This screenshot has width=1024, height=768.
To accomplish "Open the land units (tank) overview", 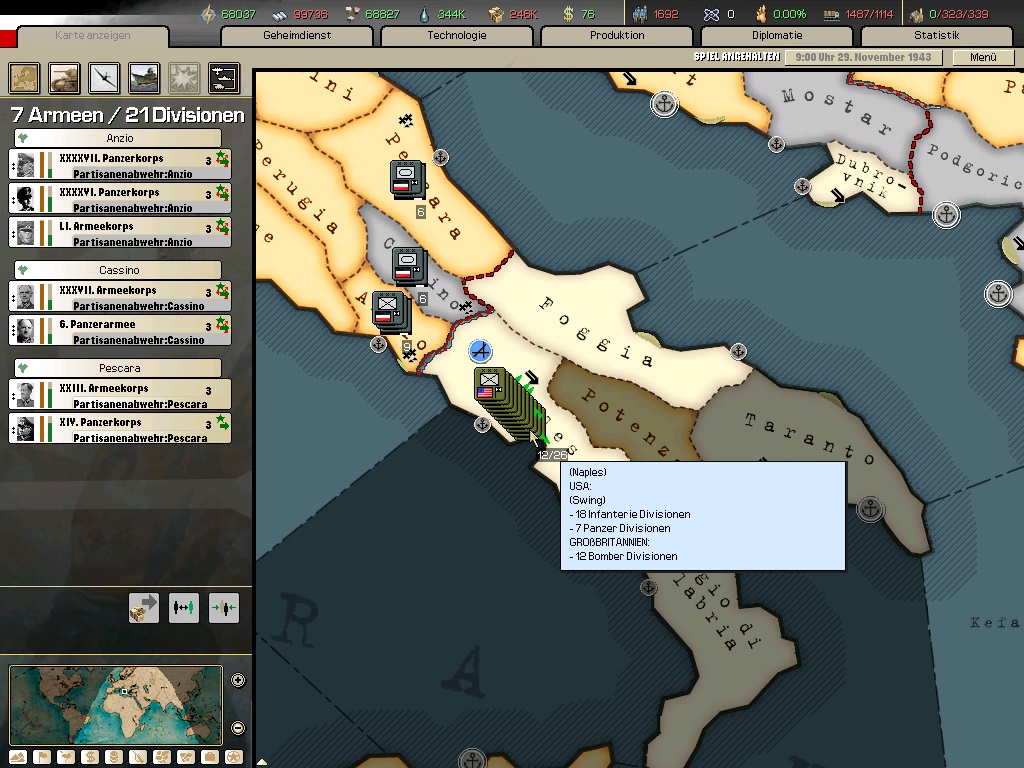I will click(x=65, y=78).
